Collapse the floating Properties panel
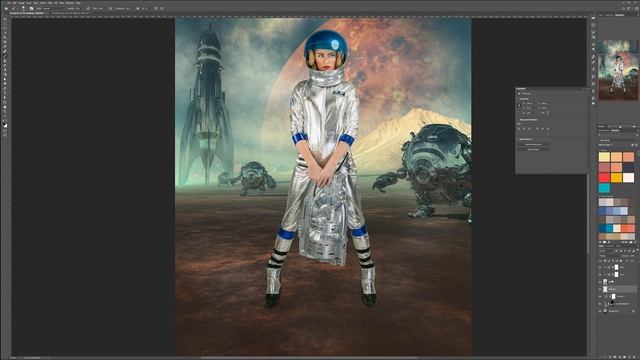This screenshot has width=640, height=360. (x=583, y=89)
